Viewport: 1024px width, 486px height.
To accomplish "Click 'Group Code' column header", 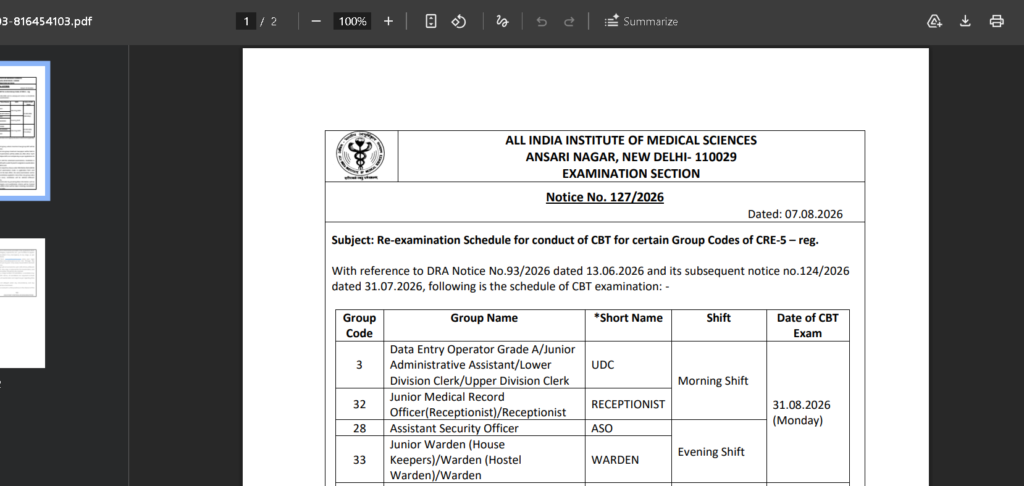I will (x=359, y=325).
